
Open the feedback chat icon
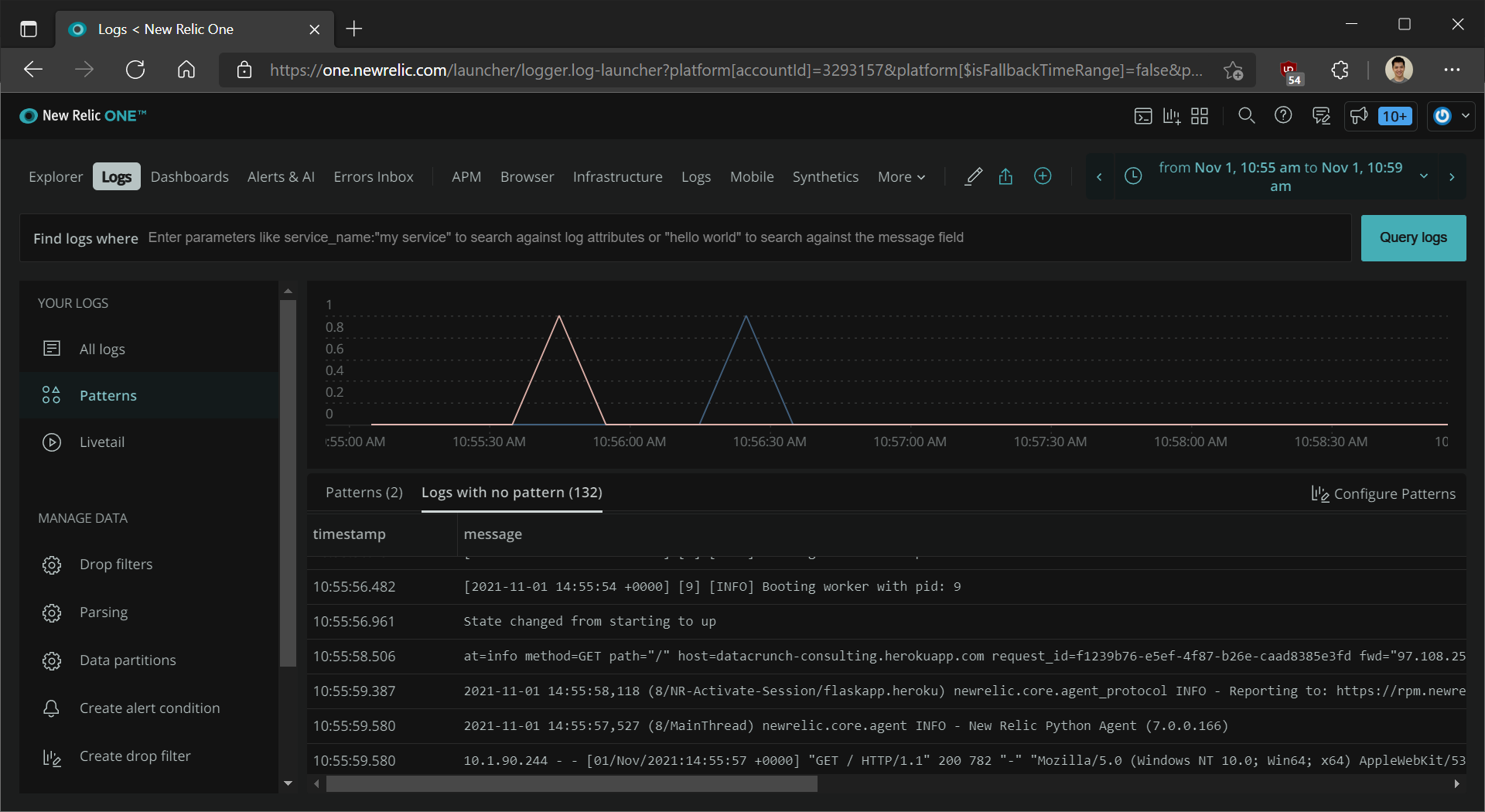tap(1321, 116)
